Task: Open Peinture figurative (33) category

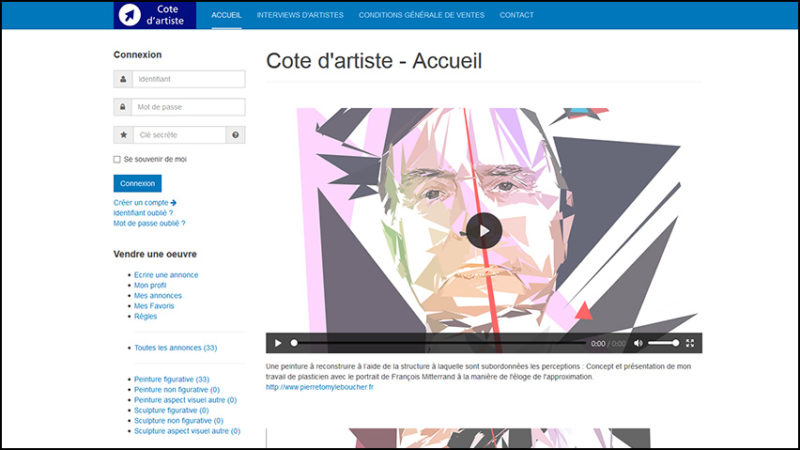Action: pyautogui.click(x=171, y=380)
